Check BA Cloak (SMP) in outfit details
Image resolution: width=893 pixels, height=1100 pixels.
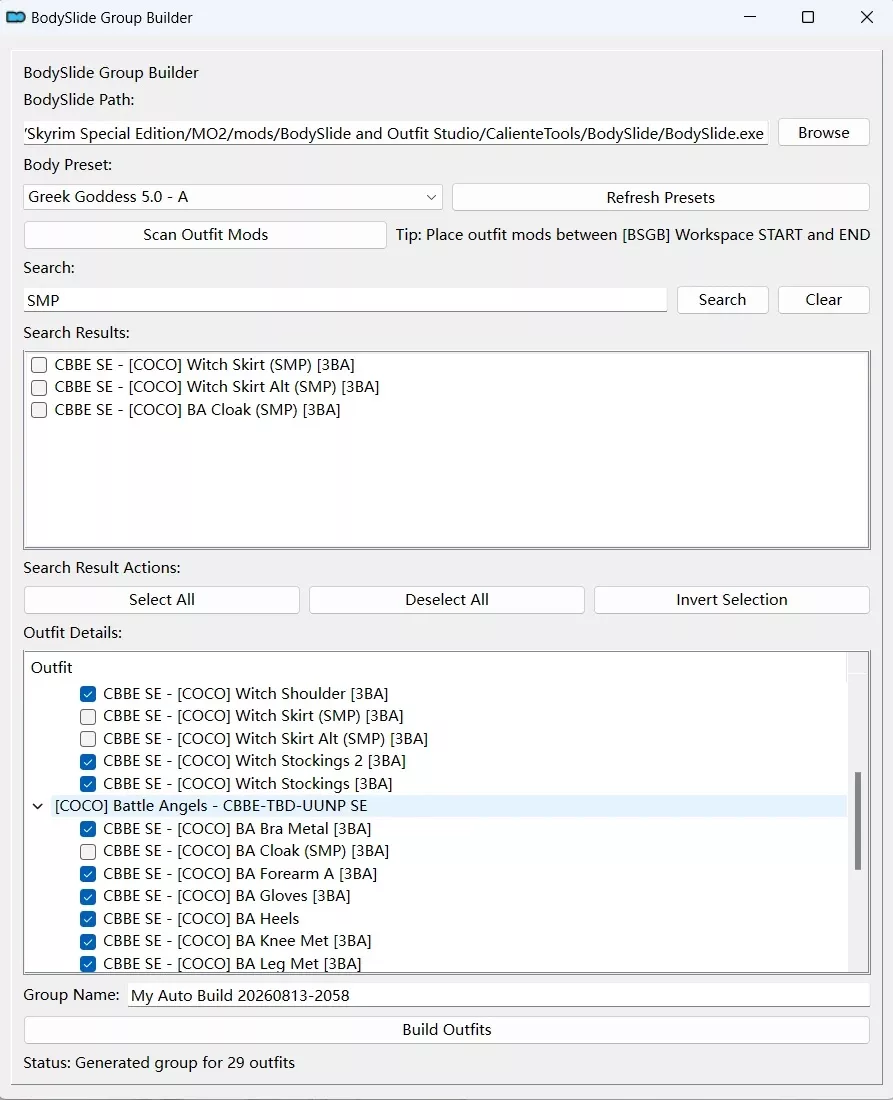tap(88, 852)
